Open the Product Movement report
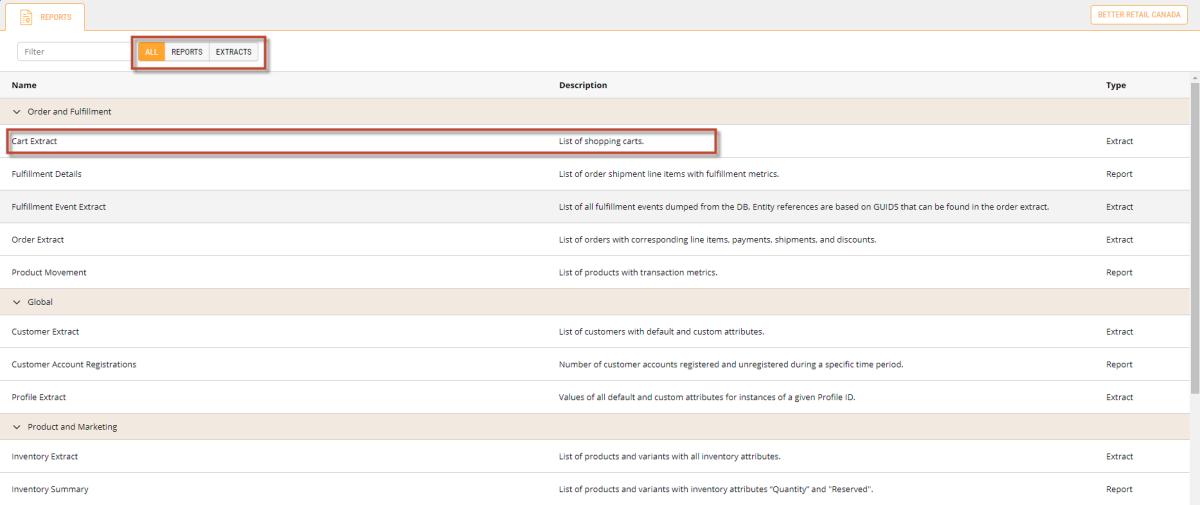 (48, 273)
